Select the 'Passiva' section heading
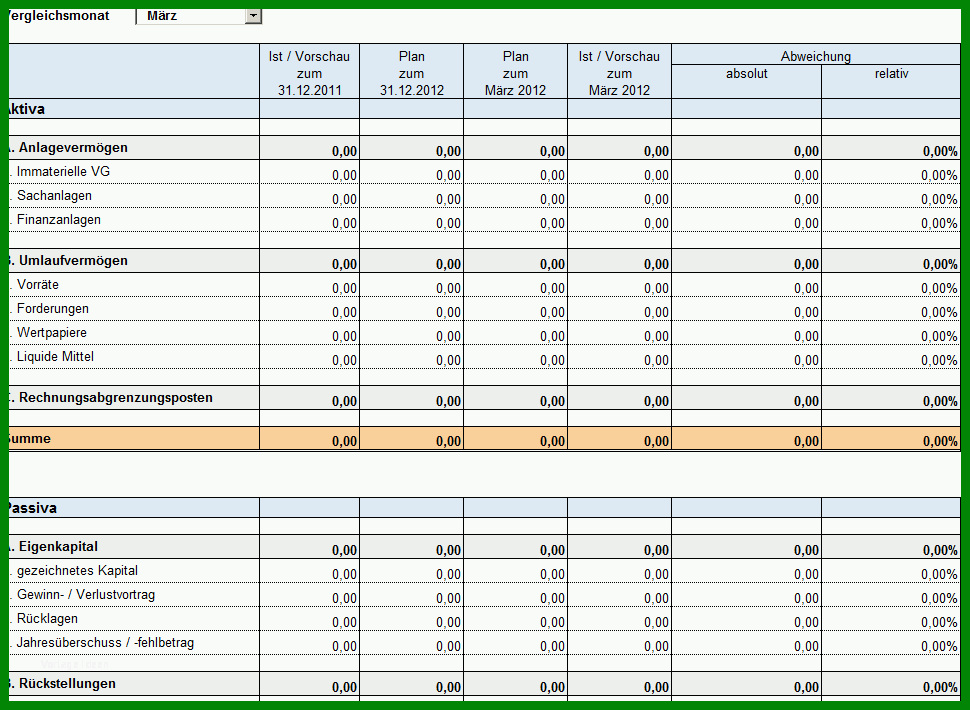 click(32, 508)
